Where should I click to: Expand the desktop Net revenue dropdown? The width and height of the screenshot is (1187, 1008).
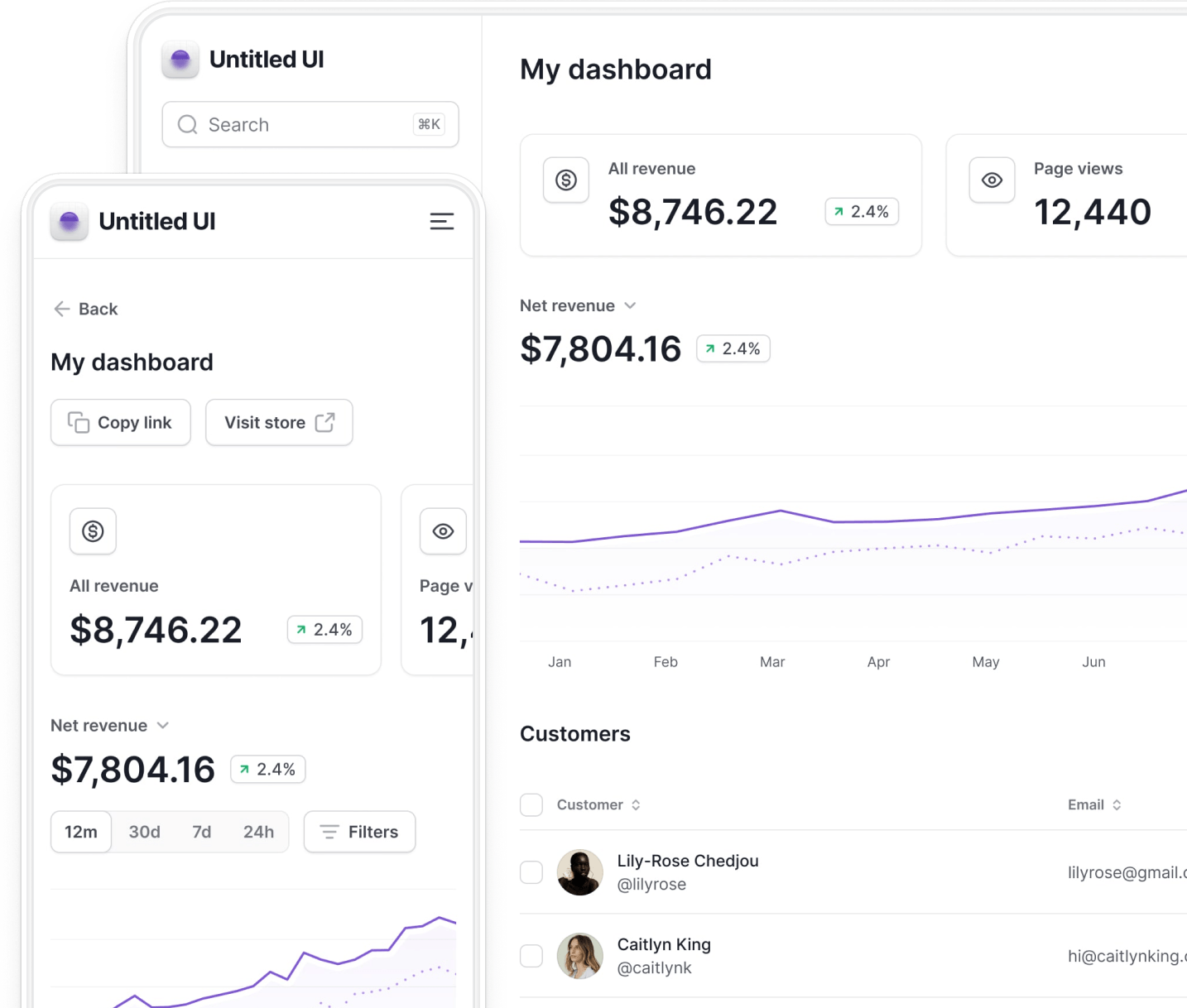pyautogui.click(x=630, y=305)
